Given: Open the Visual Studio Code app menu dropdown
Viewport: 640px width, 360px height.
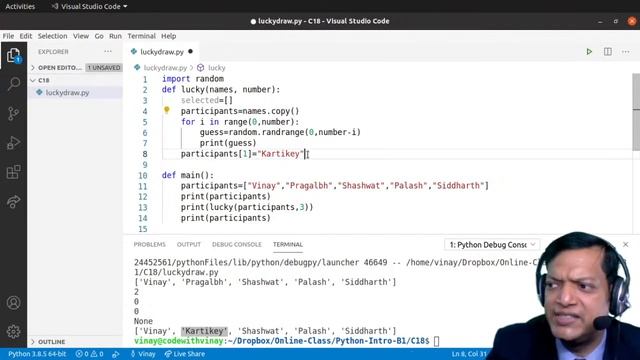Looking at the screenshot, I should pos(89,7).
